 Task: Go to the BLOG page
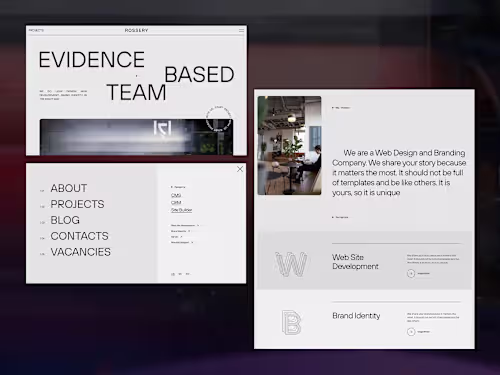point(65,220)
